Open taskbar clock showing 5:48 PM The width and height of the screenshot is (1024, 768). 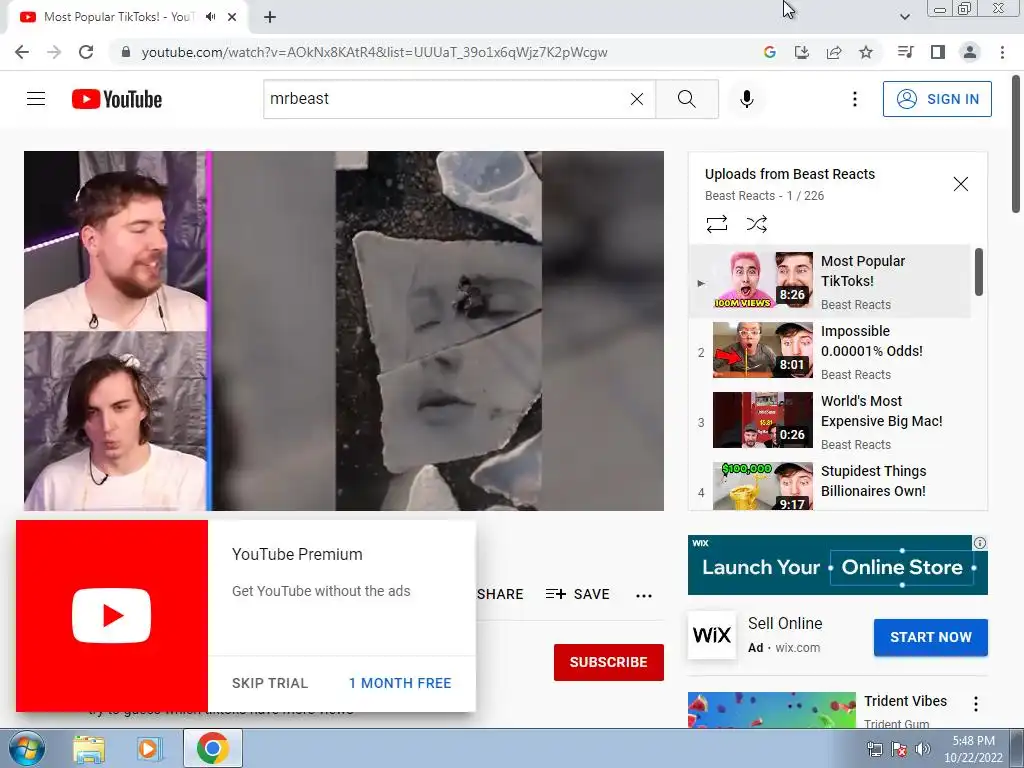coord(973,749)
